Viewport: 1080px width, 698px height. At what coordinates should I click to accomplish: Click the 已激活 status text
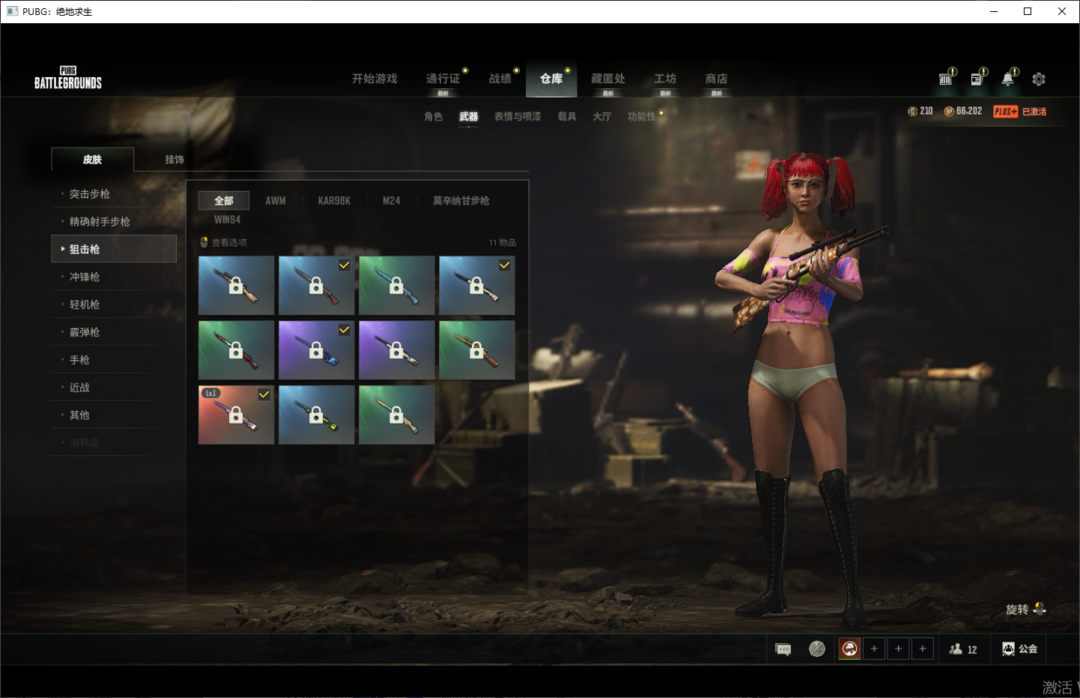1034,112
